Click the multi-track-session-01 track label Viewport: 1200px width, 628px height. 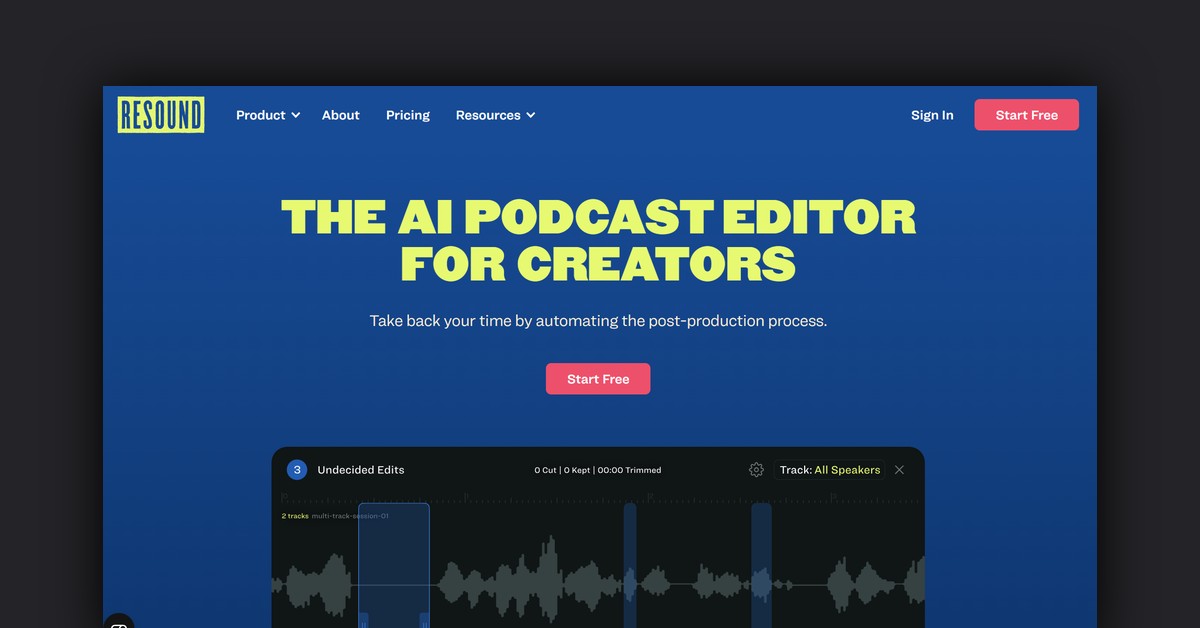tap(349, 516)
